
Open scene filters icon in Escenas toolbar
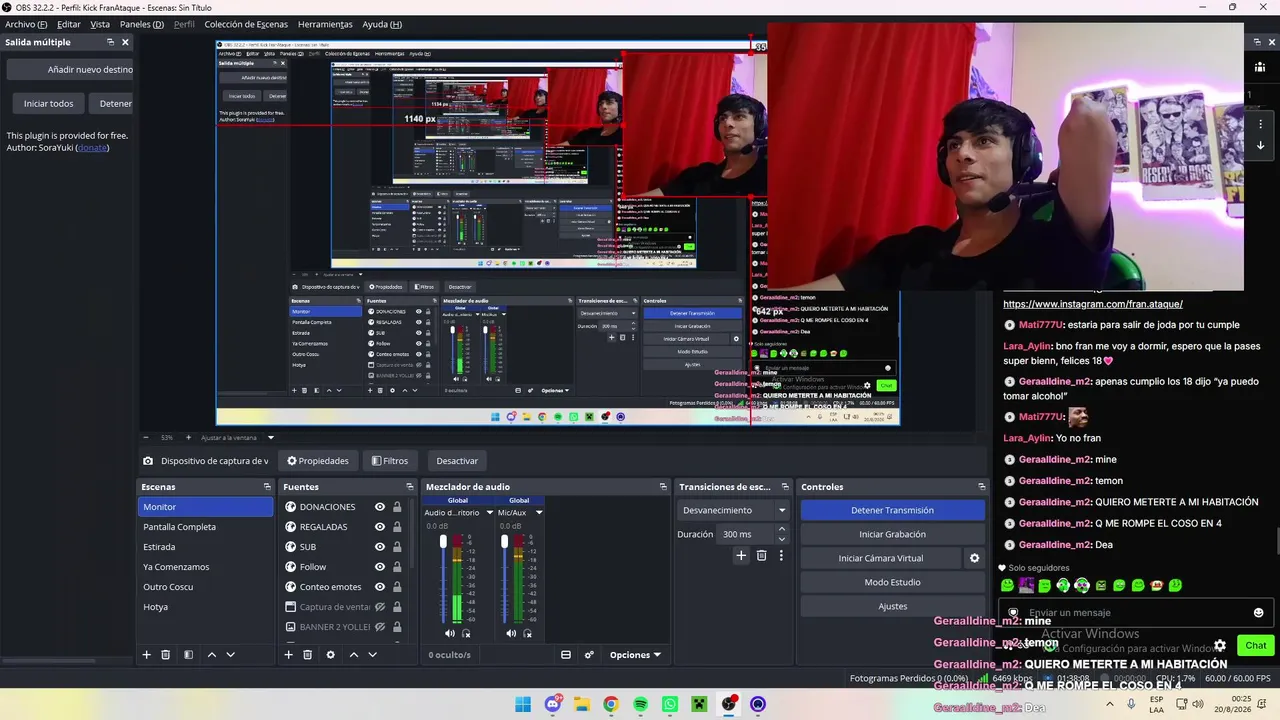(188, 655)
